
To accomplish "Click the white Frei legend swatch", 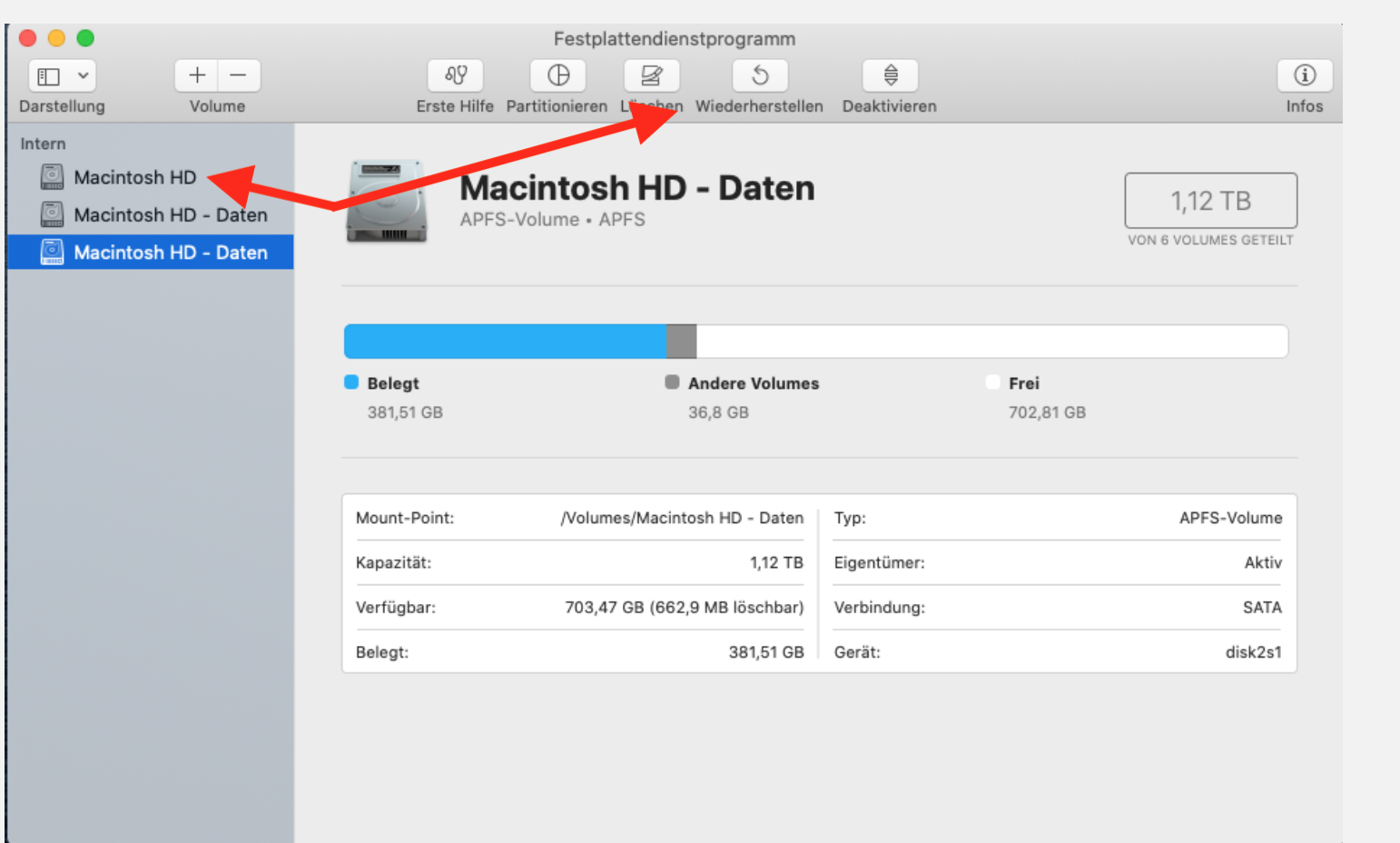I will (992, 382).
